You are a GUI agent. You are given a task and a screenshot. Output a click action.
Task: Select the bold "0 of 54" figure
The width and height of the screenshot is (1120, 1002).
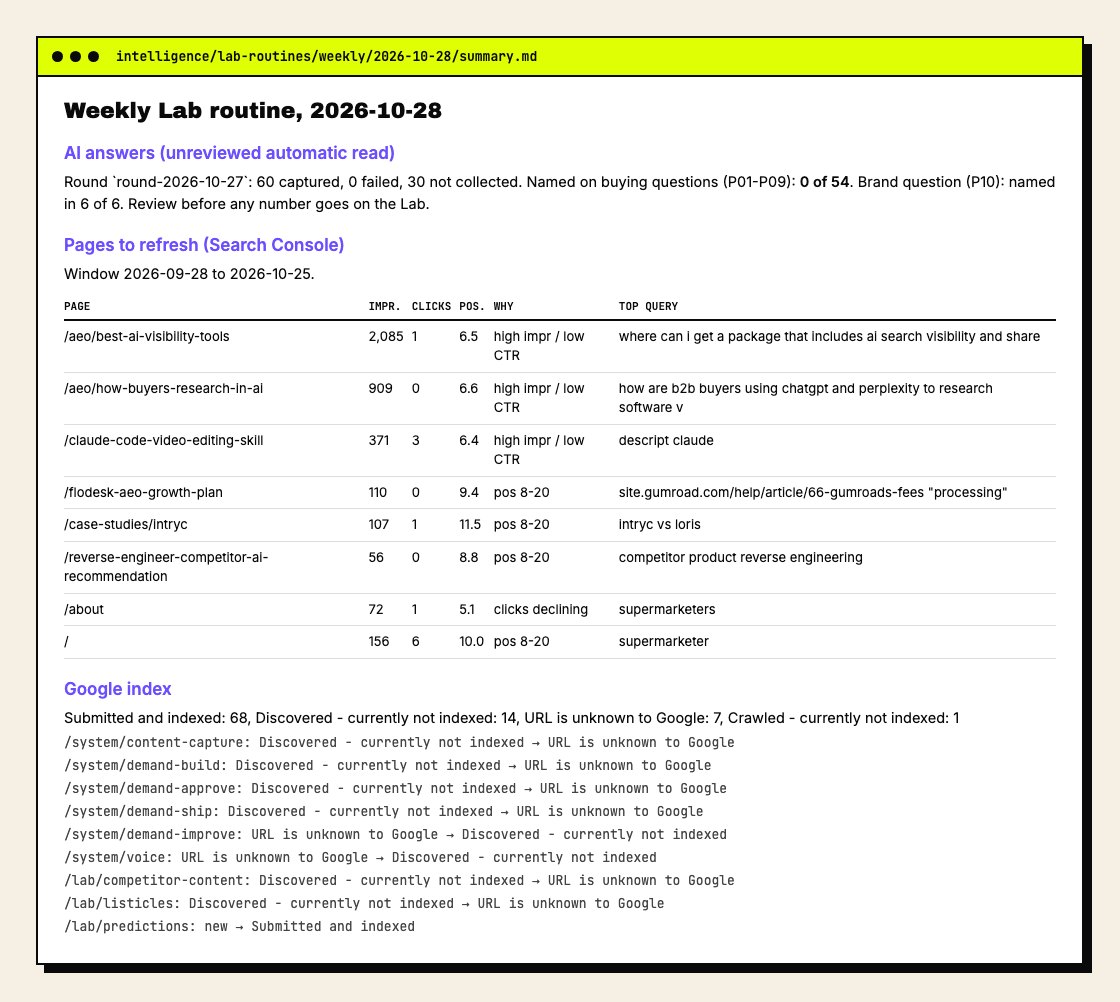tap(824, 182)
